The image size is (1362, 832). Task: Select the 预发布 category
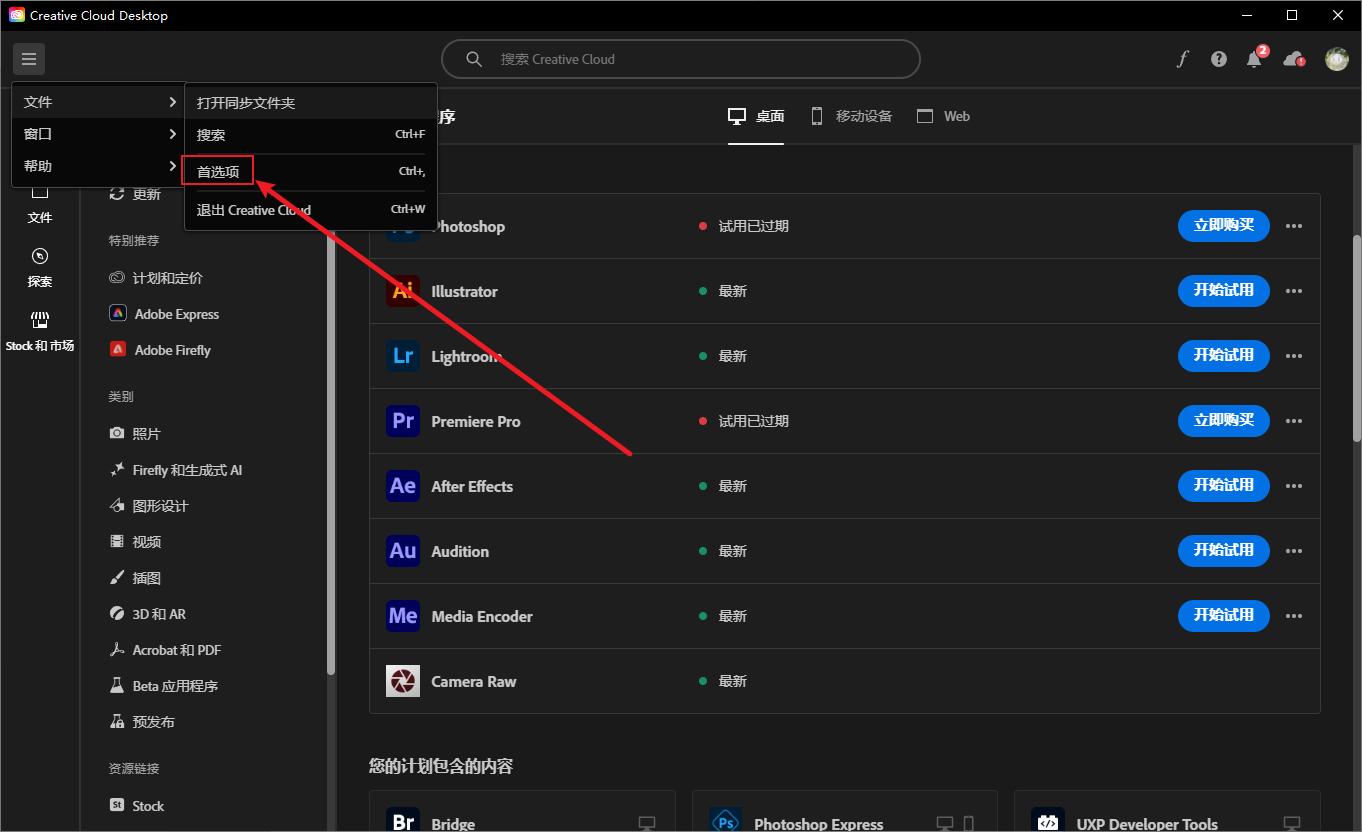click(141, 722)
